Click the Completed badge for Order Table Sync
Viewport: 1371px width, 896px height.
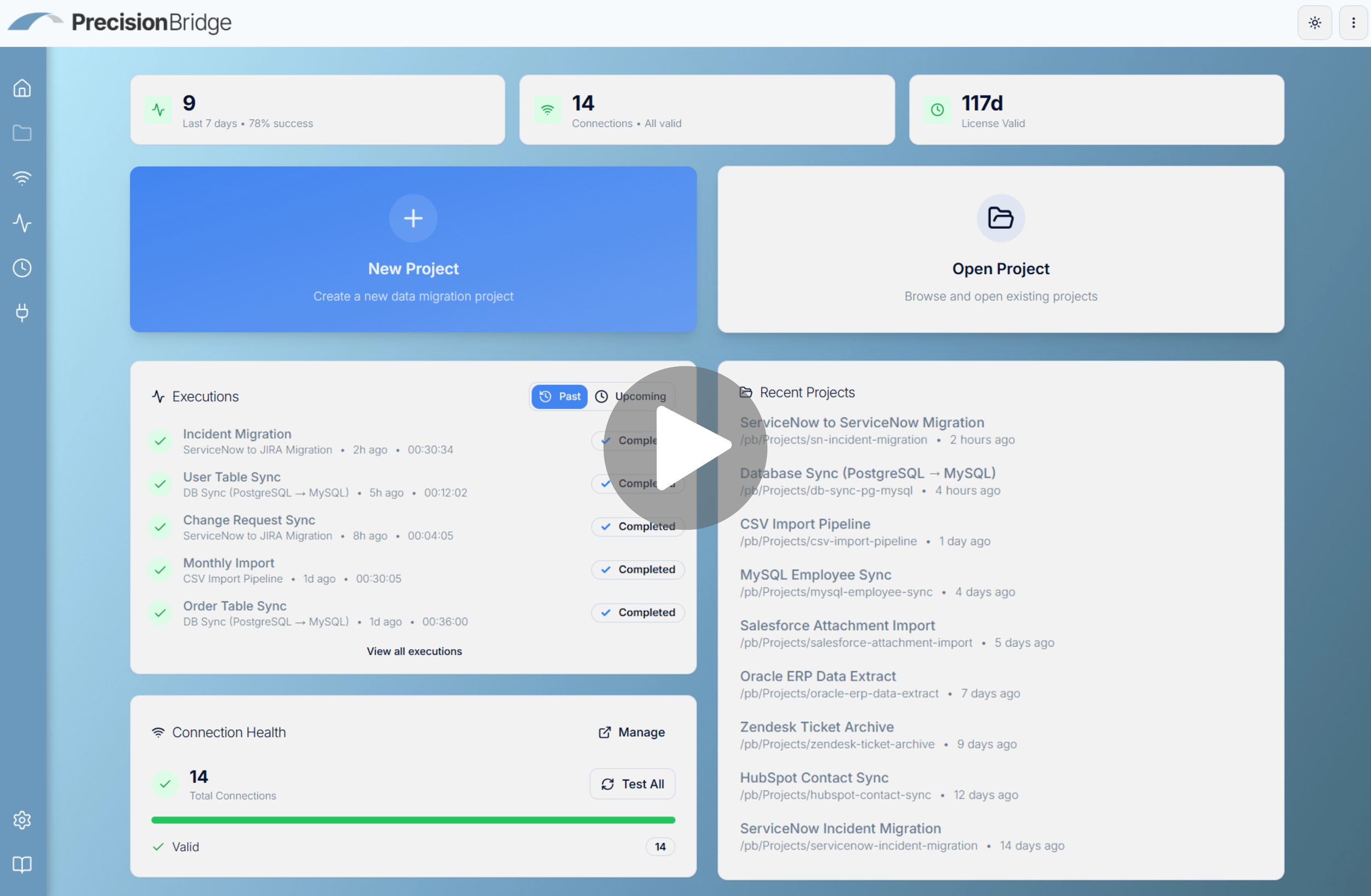tap(638, 613)
